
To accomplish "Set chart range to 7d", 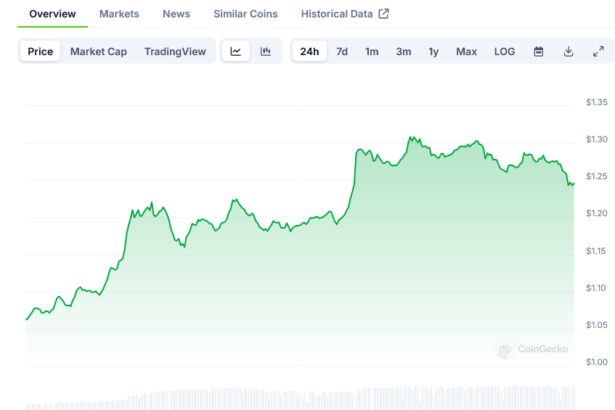I will click(x=342, y=51).
